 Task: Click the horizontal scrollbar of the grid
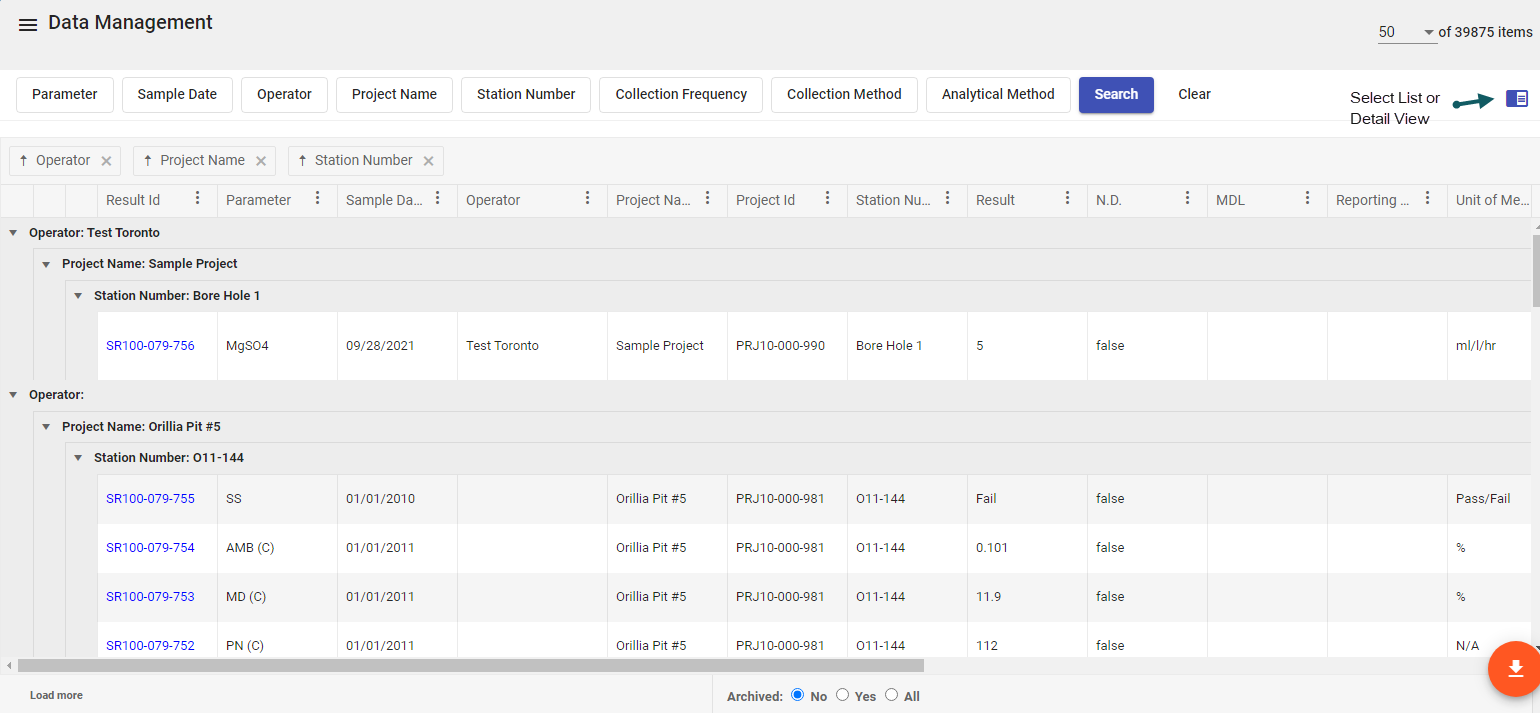(x=470, y=665)
